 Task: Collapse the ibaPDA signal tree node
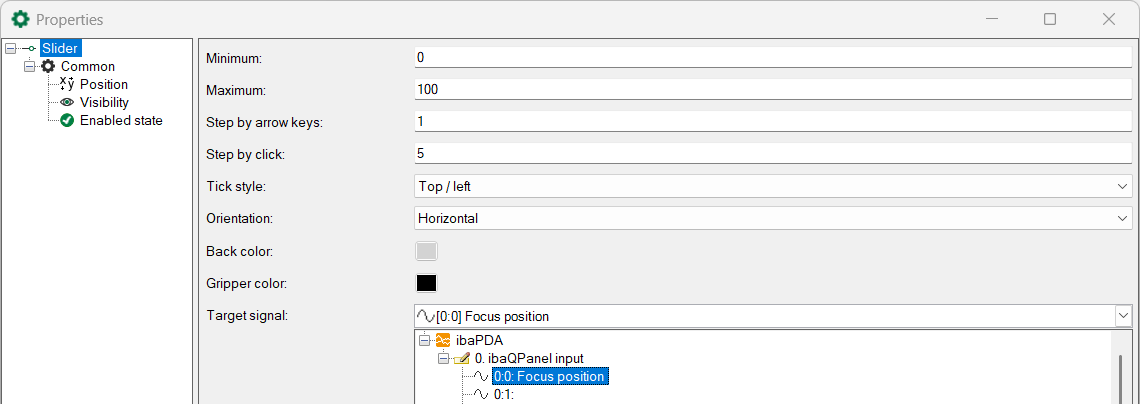point(425,339)
